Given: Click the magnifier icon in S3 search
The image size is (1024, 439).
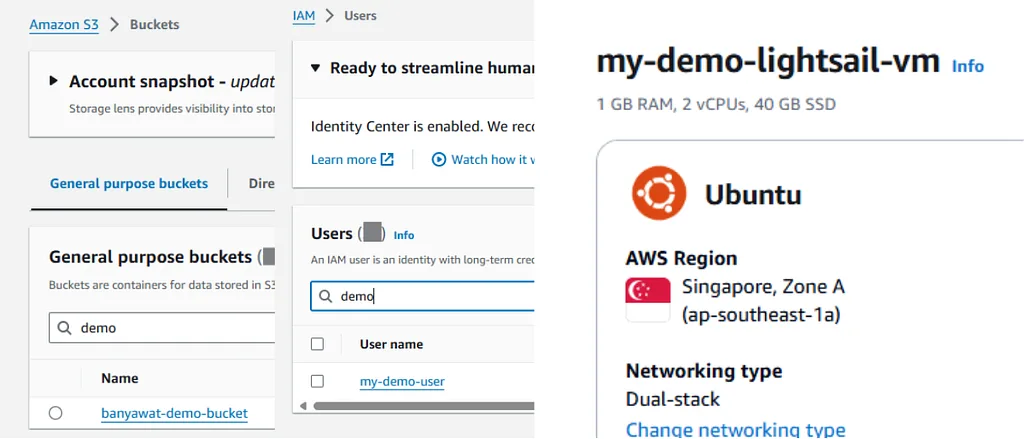Looking at the screenshot, I should [65, 328].
